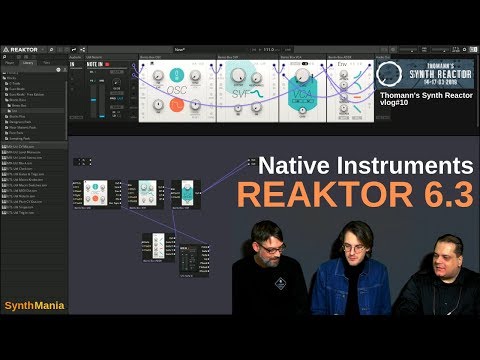Click the tempo value in the transport
Viewport: 480px width, 360px height.
269,50
